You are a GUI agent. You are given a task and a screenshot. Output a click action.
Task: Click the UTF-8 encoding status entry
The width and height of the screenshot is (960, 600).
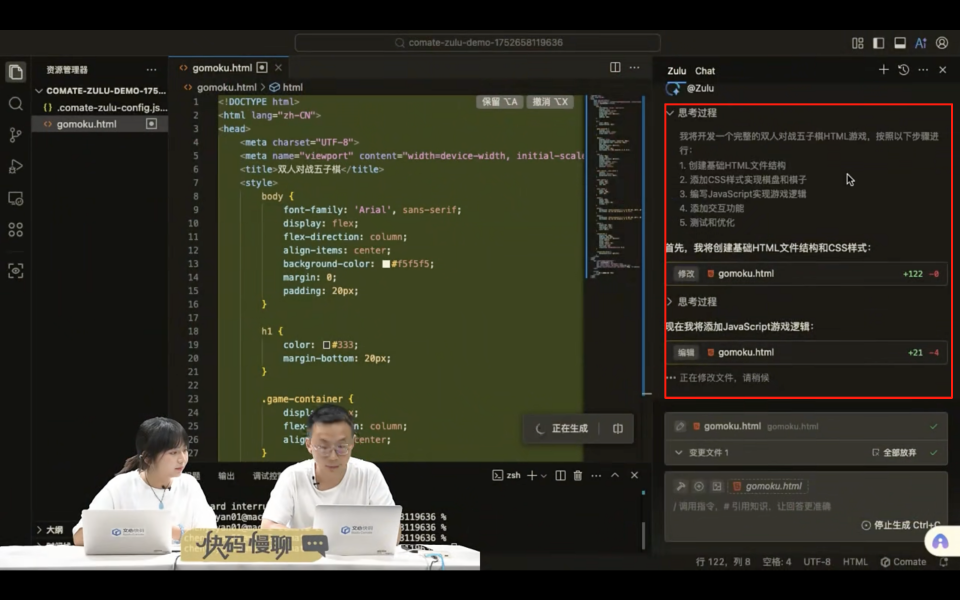817,561
